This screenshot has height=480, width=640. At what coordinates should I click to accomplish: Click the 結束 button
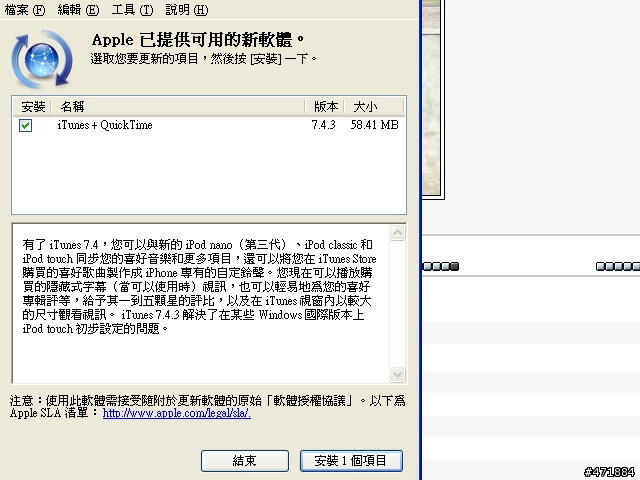(244, 461)
